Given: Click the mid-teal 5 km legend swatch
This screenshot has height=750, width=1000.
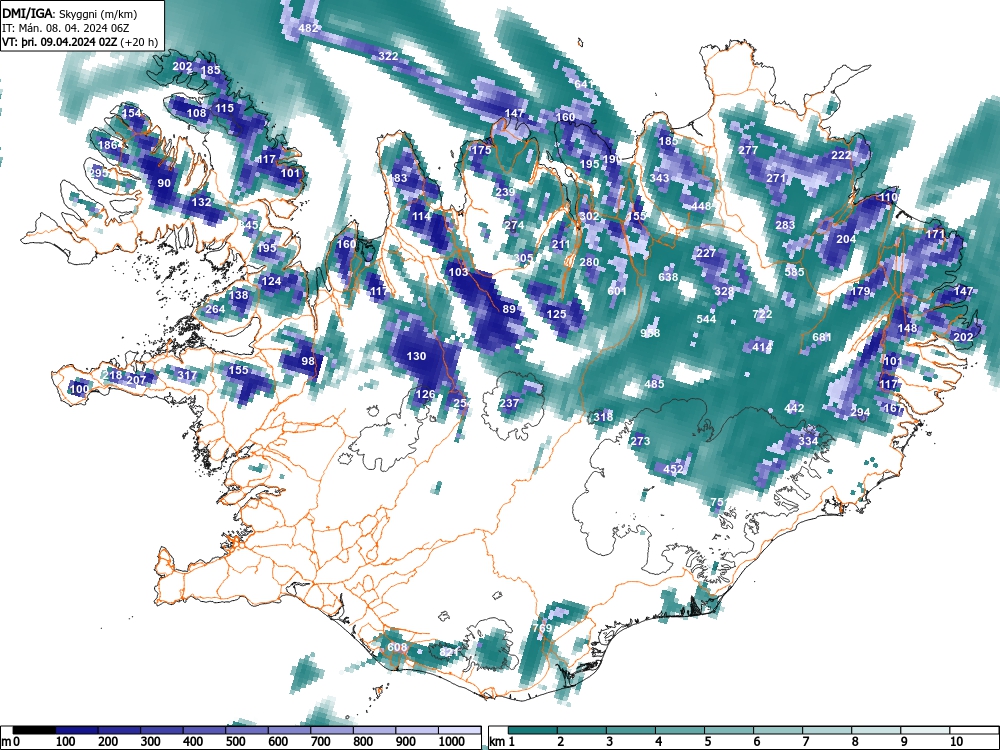Looking at the screenshot, I should coord(729,730).
